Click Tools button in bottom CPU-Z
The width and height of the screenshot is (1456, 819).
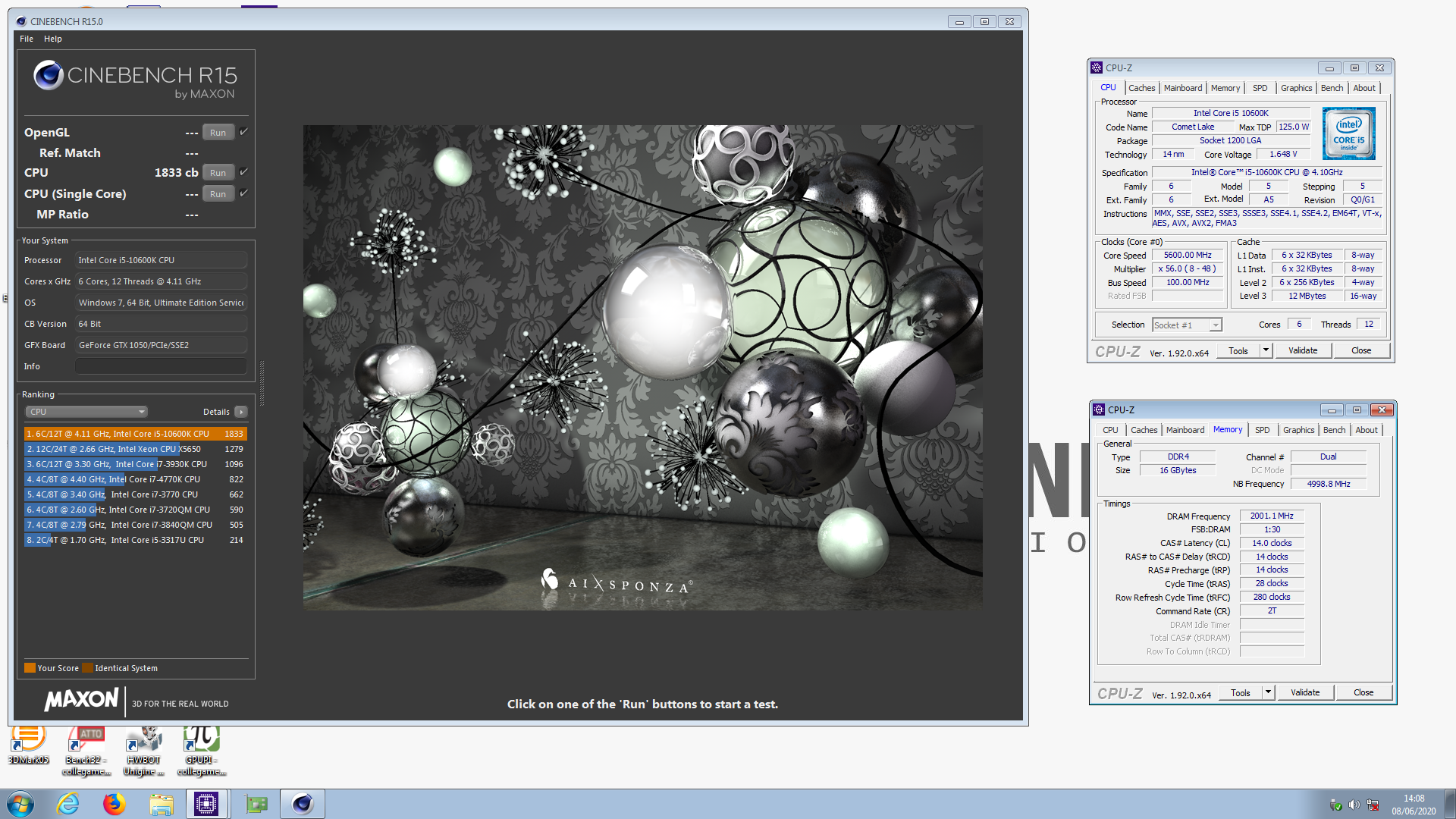(1240, 693)
